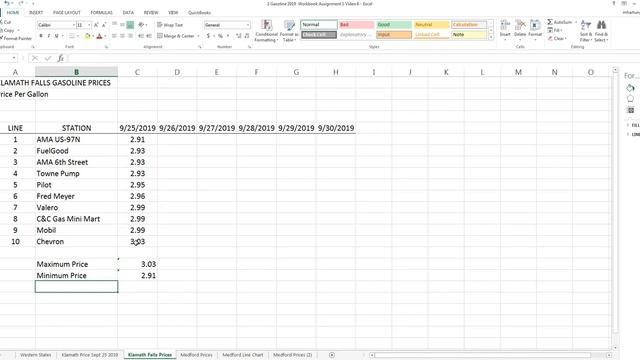Open the DATA ribbon tab
Viewport: 640px width, 360px height.
[128, 13]
